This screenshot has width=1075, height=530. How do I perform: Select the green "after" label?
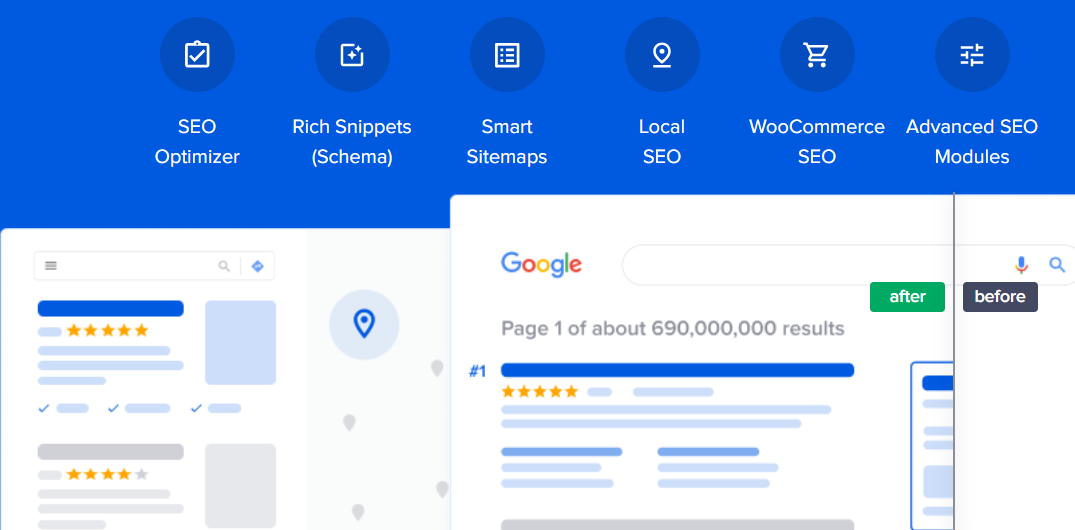(x=907, y=297)
